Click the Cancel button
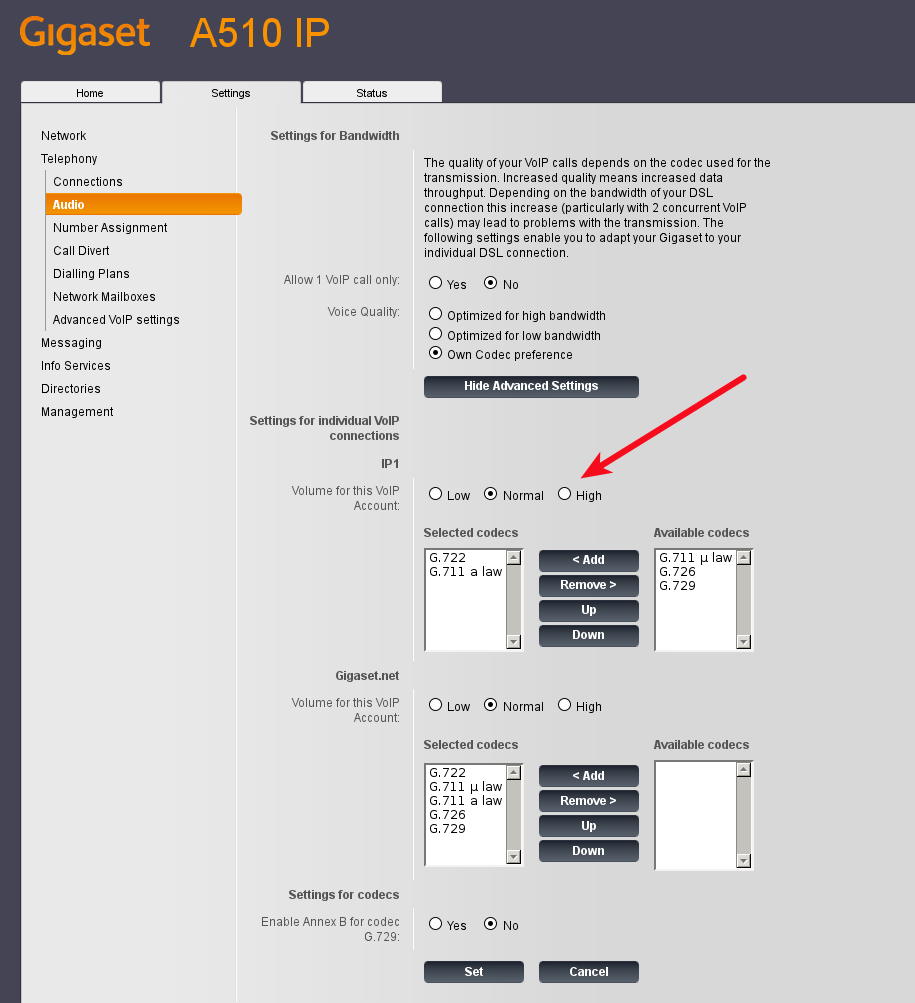Image resolution: width=915 pixels, height=1003 pixels. 589,972
